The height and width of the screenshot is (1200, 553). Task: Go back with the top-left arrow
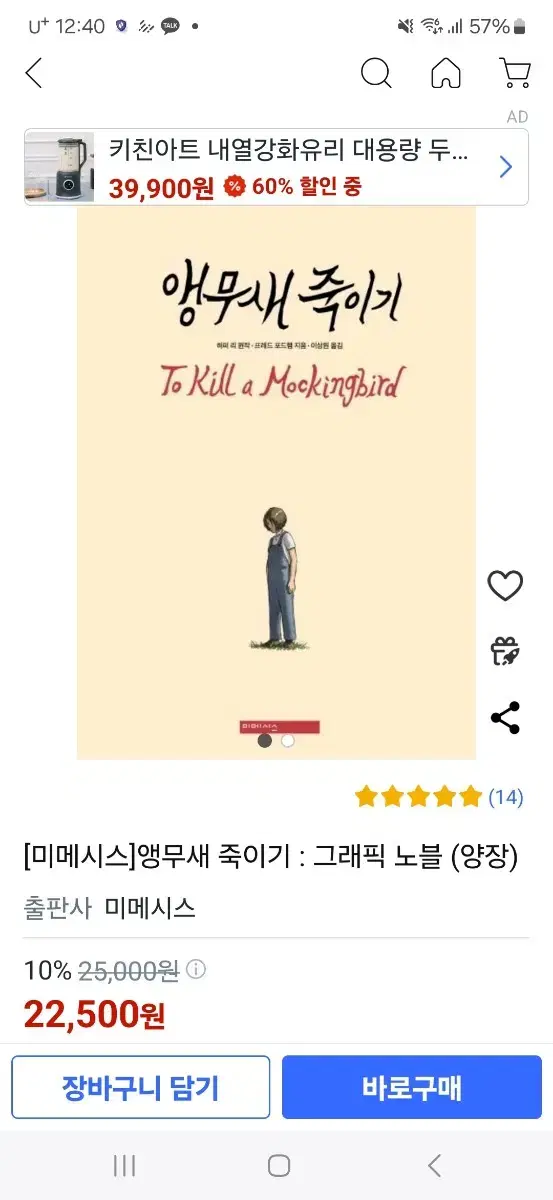pyautogui.click(x=34, y=73)
